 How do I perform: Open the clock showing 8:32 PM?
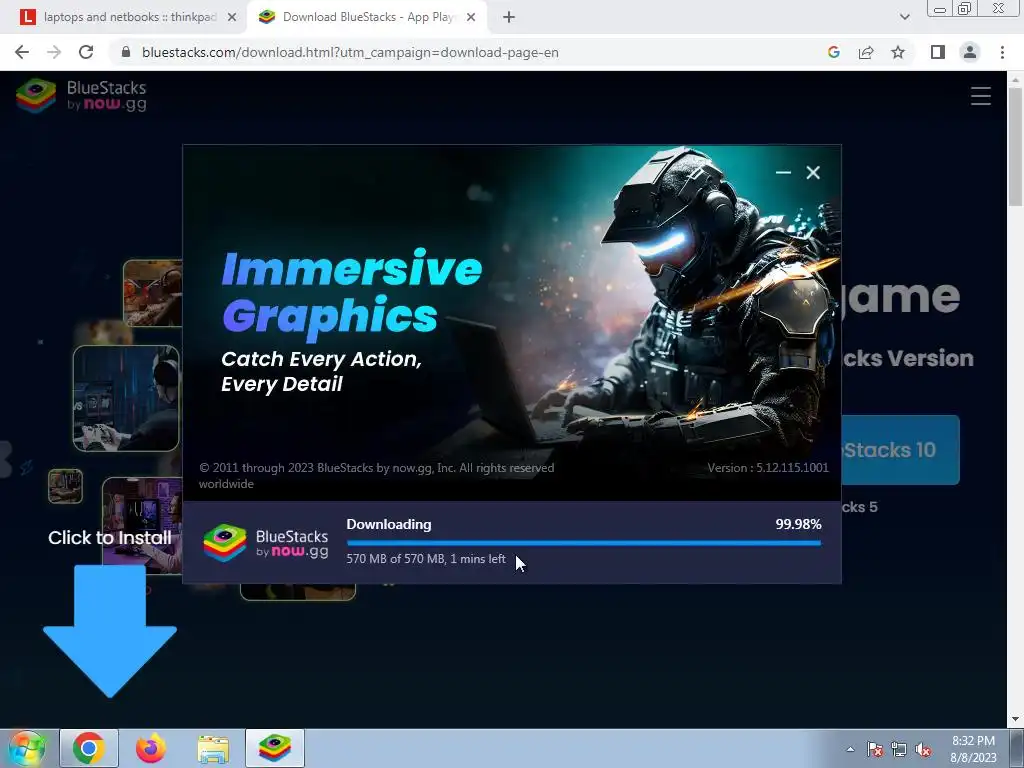(973, 749)
